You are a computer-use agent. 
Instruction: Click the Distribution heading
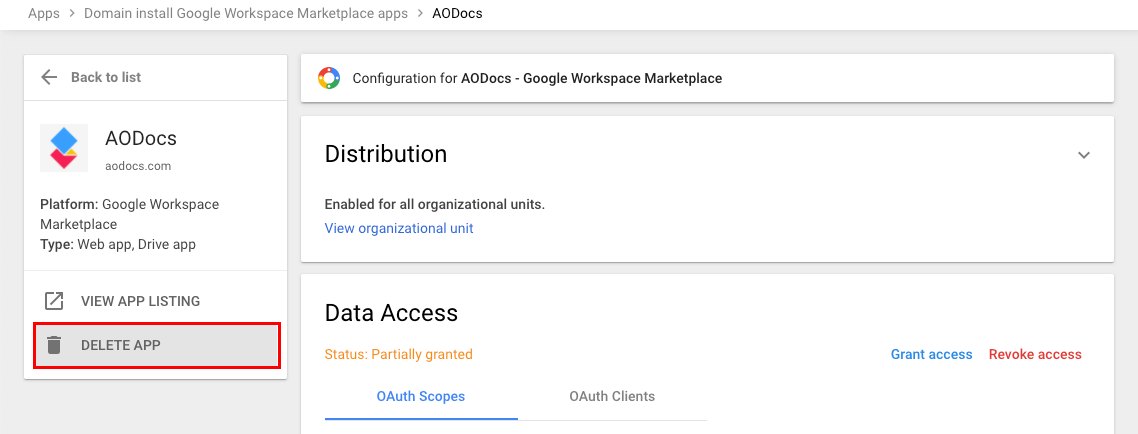385,154
